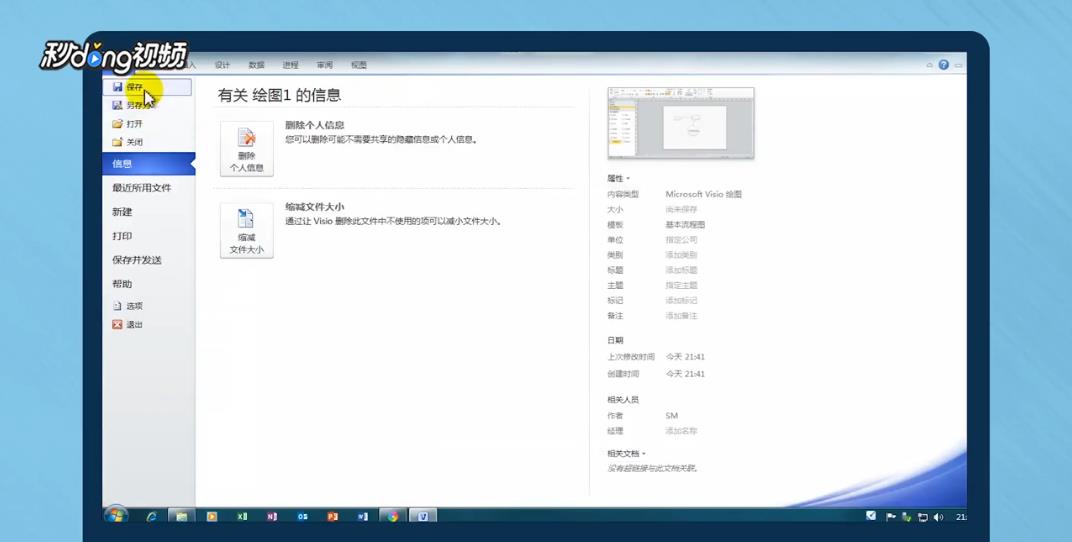Screen dimensions: 1072x542
Task: Click the 添加标题 field
Action: coord(682,270)
